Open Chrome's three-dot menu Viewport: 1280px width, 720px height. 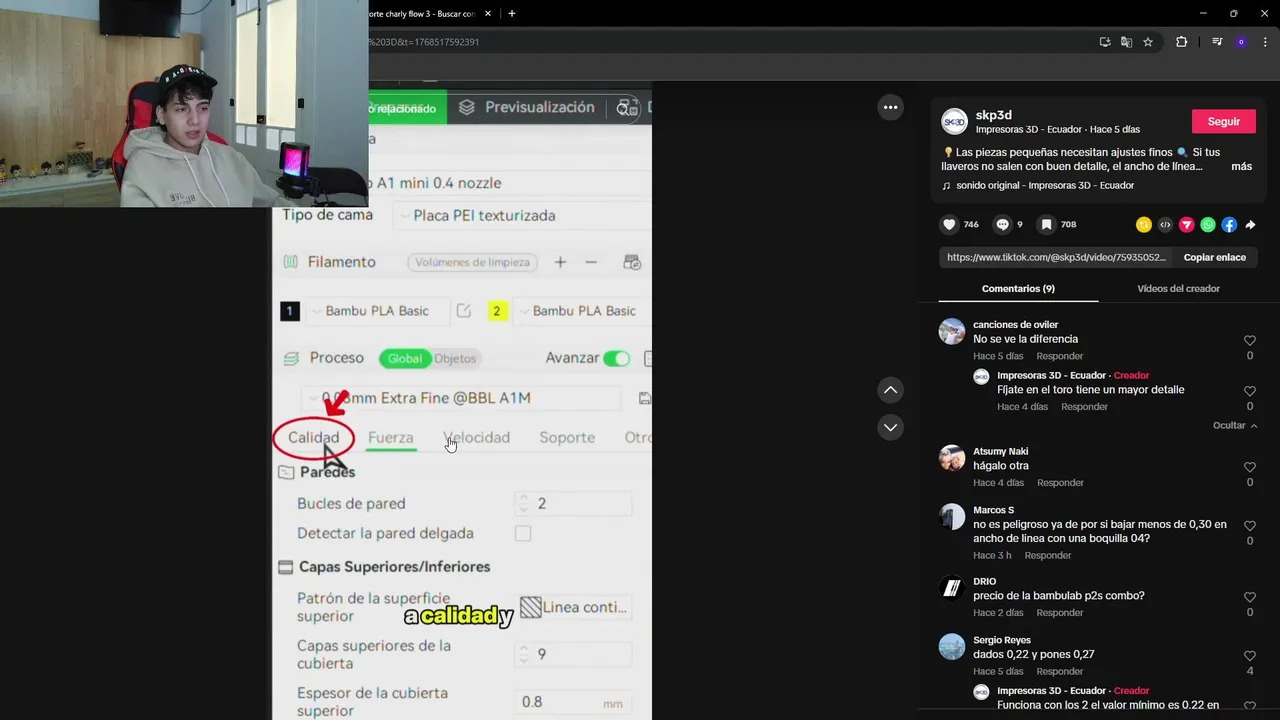(1265, 42)
